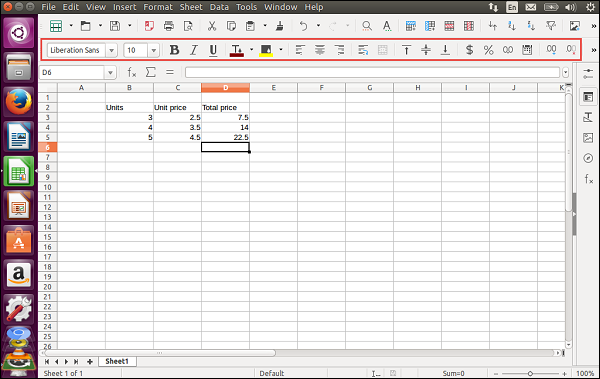
Task: Toggle wrap text in the cell
Action: (363, 50)
